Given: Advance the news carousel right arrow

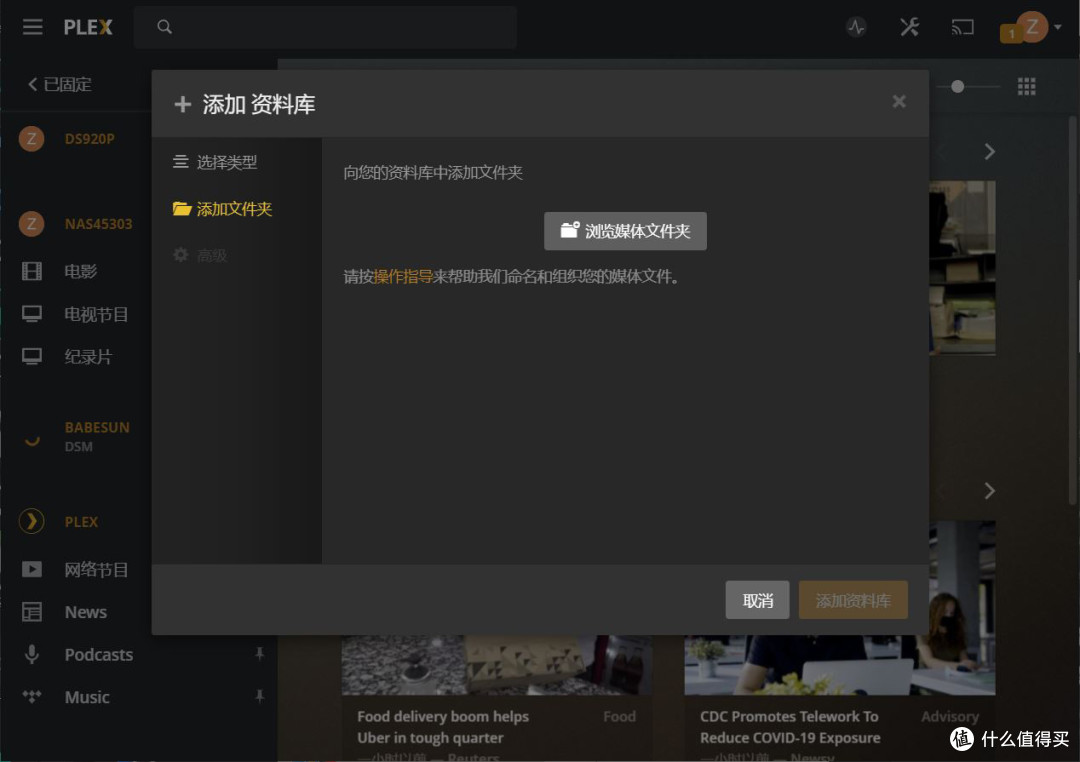Looking at the screenshot, I should [989, 491].
